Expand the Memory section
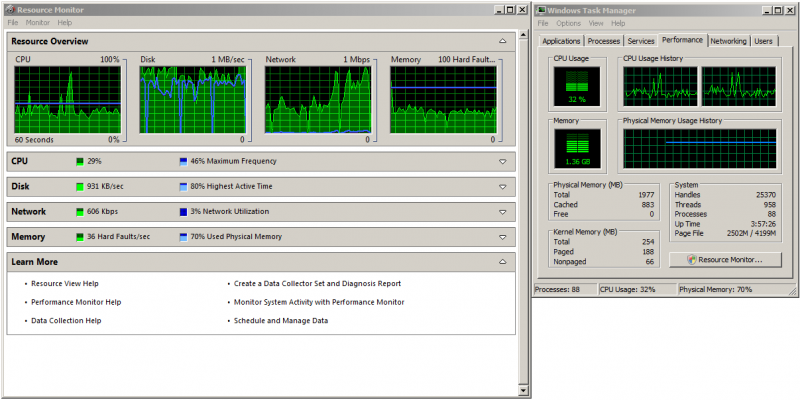The image size is (800, 400). click(x=503, y=237)
